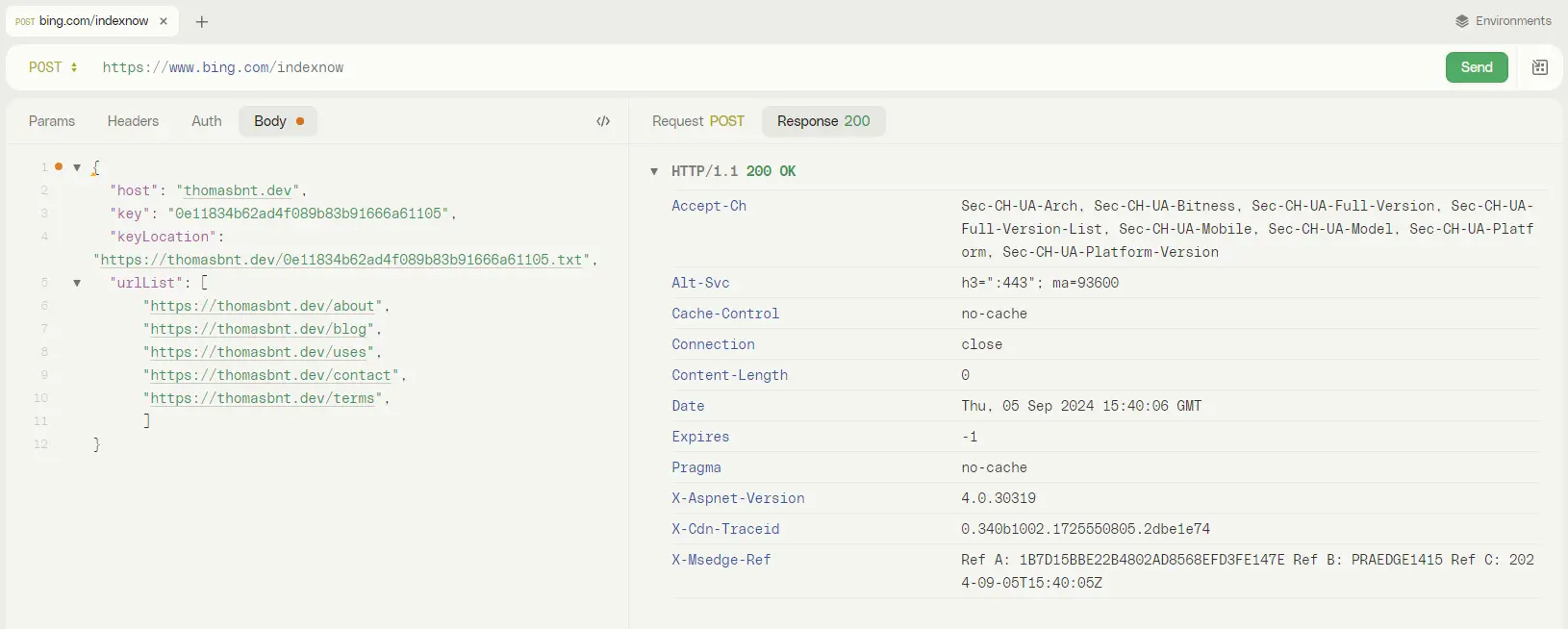Screen dimensions: 1568x629
Task: Open the Auth tab
Action: pyautogui.click(x=206, y=121)
